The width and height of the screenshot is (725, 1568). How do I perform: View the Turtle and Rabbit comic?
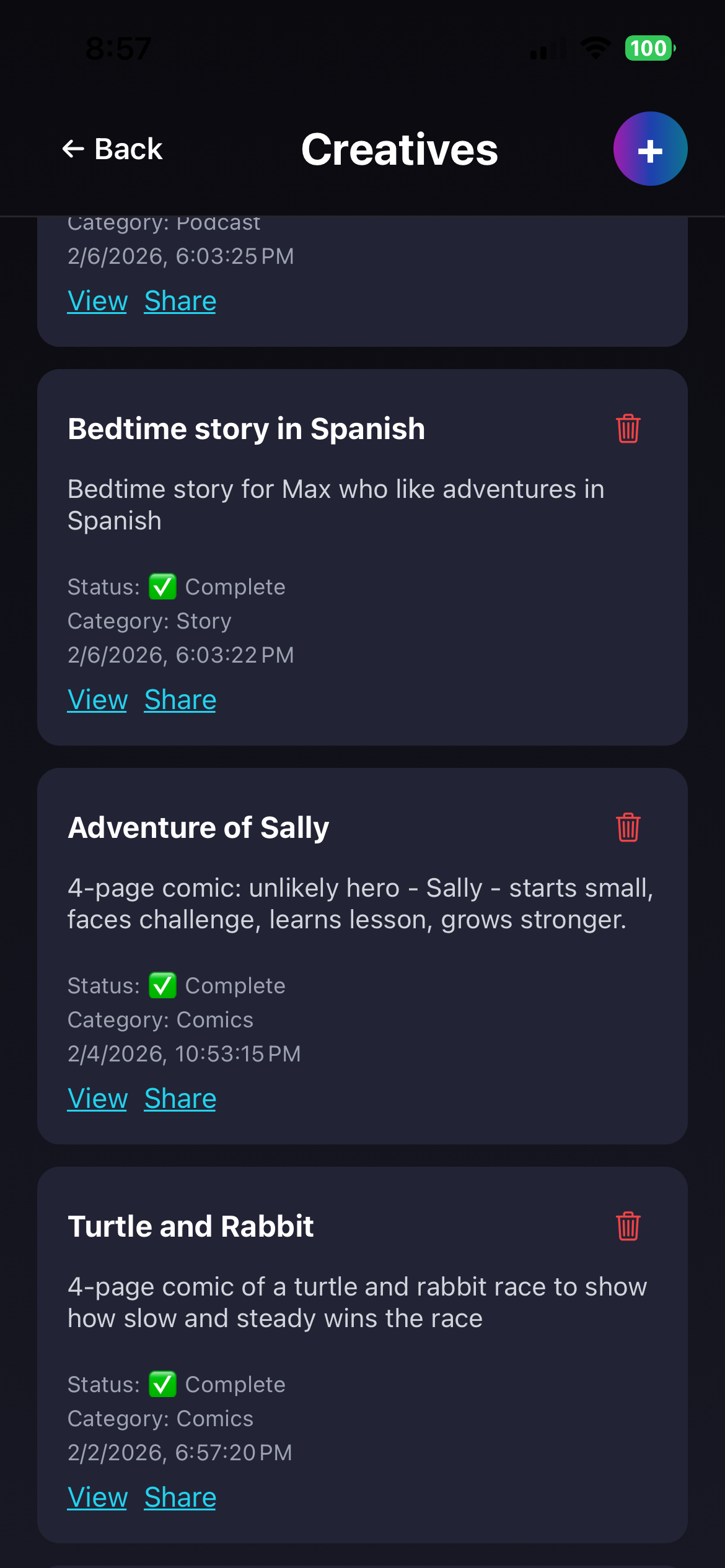[97, 1498]
